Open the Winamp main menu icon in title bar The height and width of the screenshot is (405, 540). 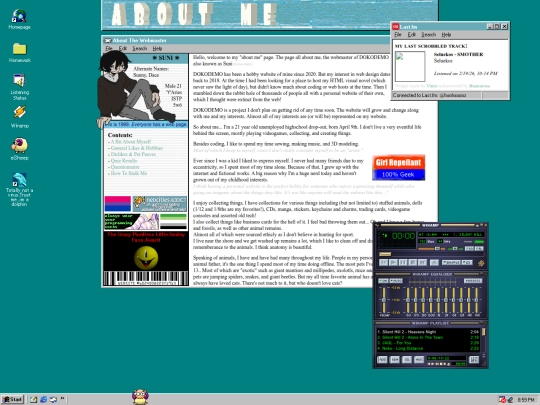[377, 225]
